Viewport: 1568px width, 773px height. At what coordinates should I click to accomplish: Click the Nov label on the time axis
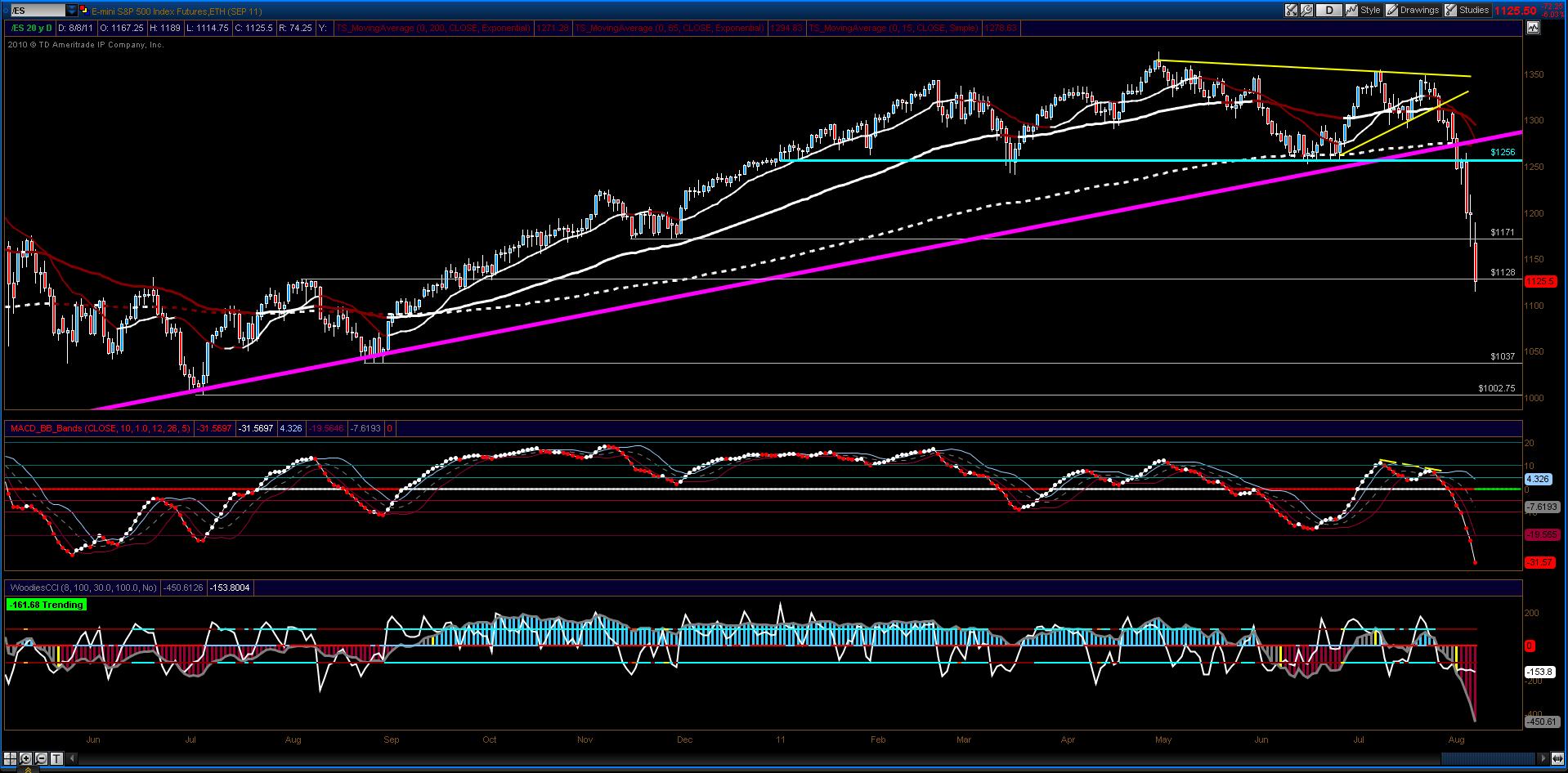(585, 739)
